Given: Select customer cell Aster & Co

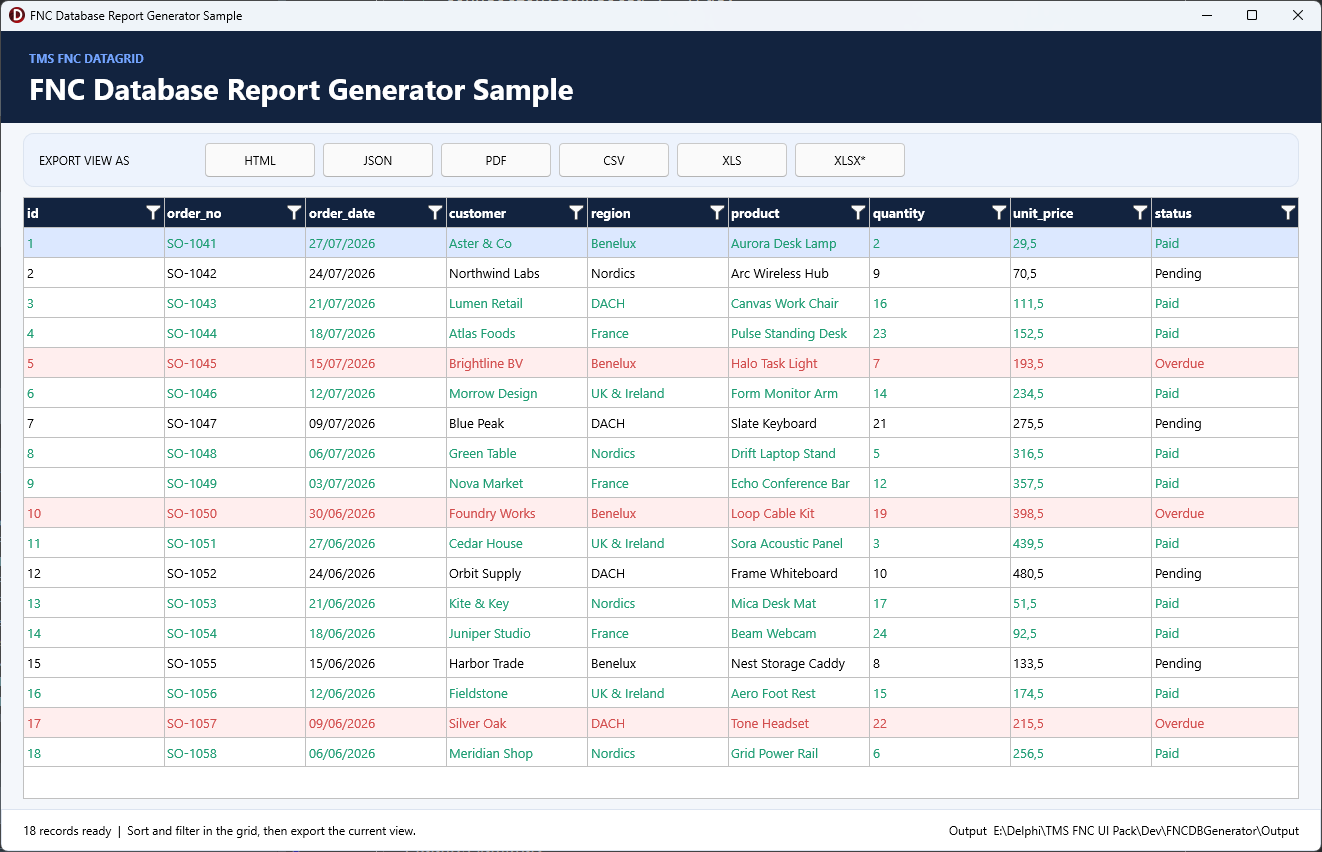Looking at the screenshot, I should [x=517, y=243].
